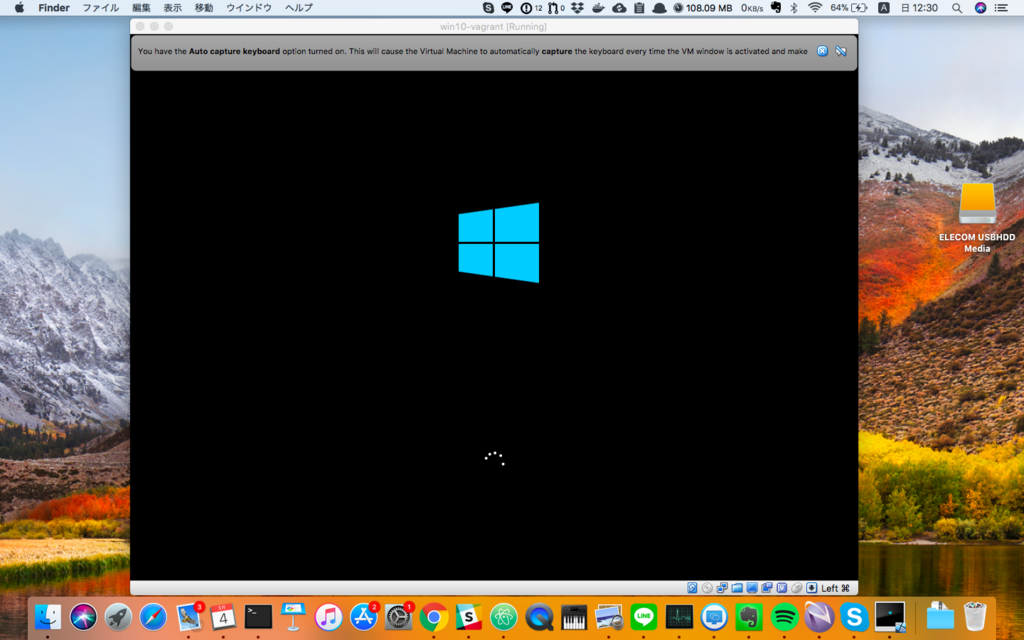Click the Docker whale menu bar icon
The height and width of the screenshot is (640, 1024).
pyautogui.click(x=598, y=8)
